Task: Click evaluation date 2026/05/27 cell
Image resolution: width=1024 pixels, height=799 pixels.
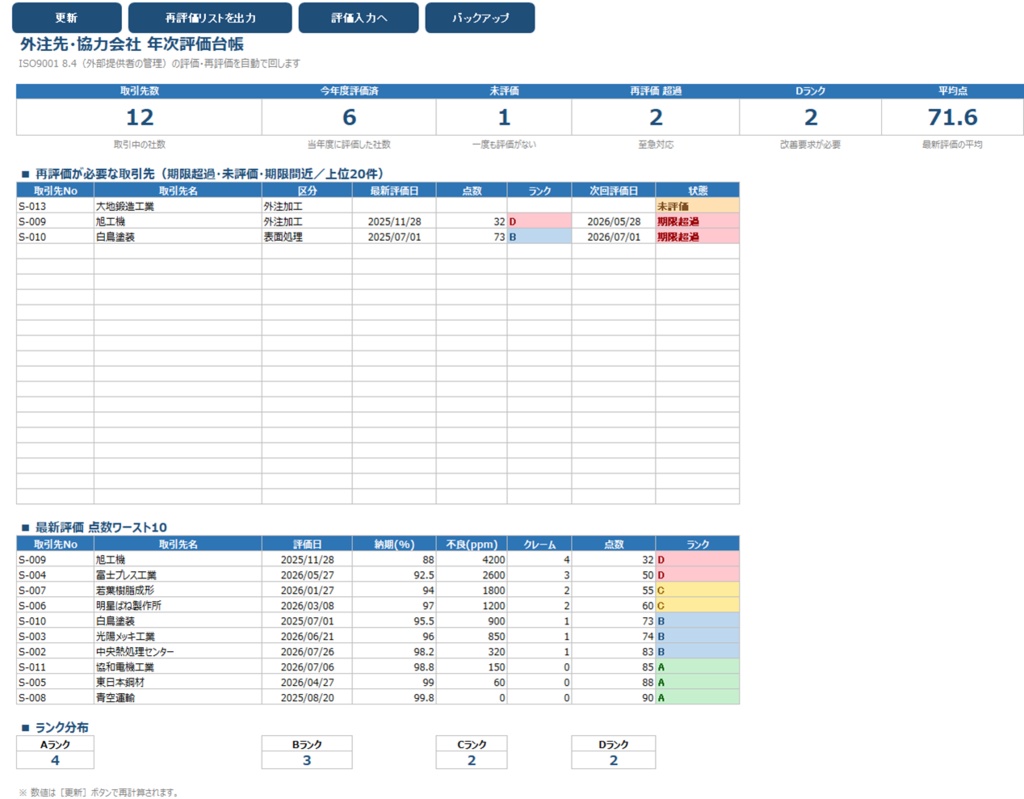Action: (x=307, y=575)
